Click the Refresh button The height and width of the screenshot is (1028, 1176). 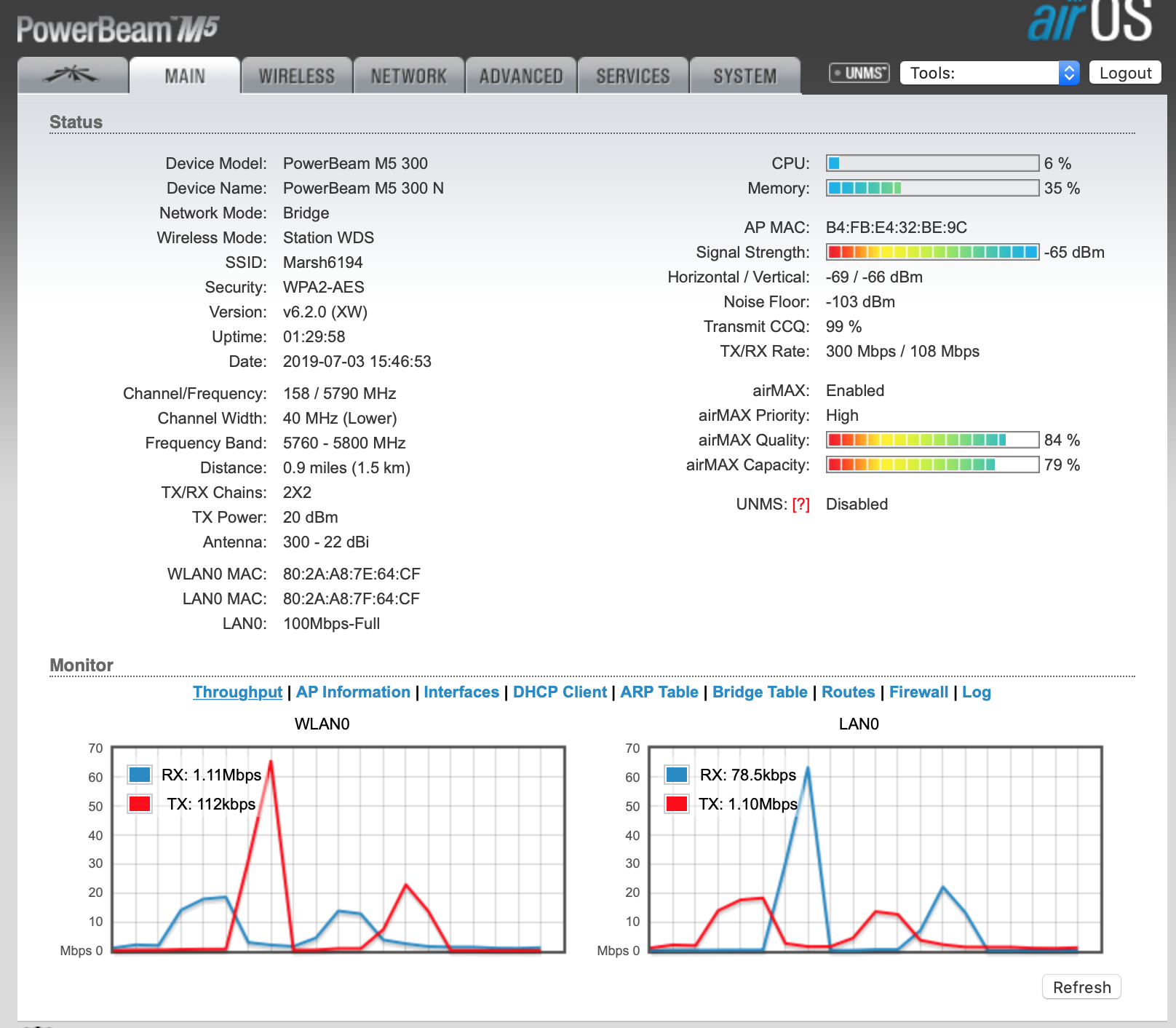point(1081,987)
